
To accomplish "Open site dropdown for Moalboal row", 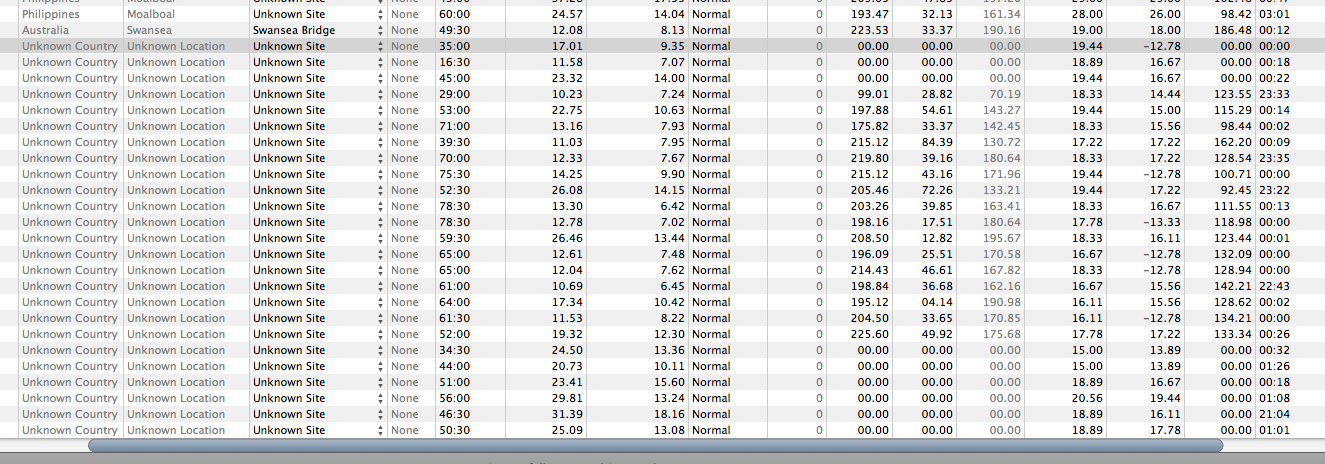I will tap(380, 15).
